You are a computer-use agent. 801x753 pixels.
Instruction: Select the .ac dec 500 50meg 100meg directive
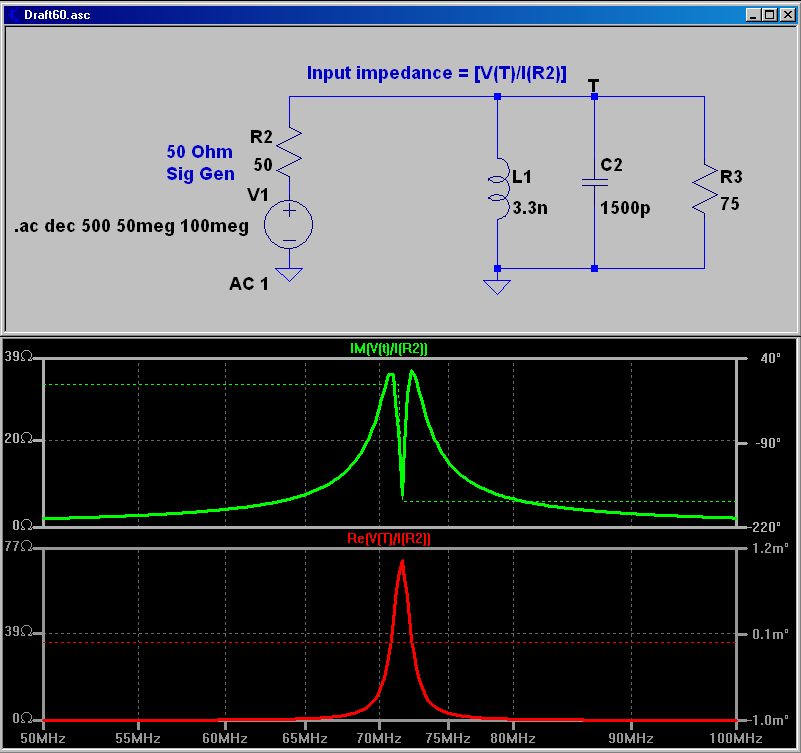tap(131, 226)
